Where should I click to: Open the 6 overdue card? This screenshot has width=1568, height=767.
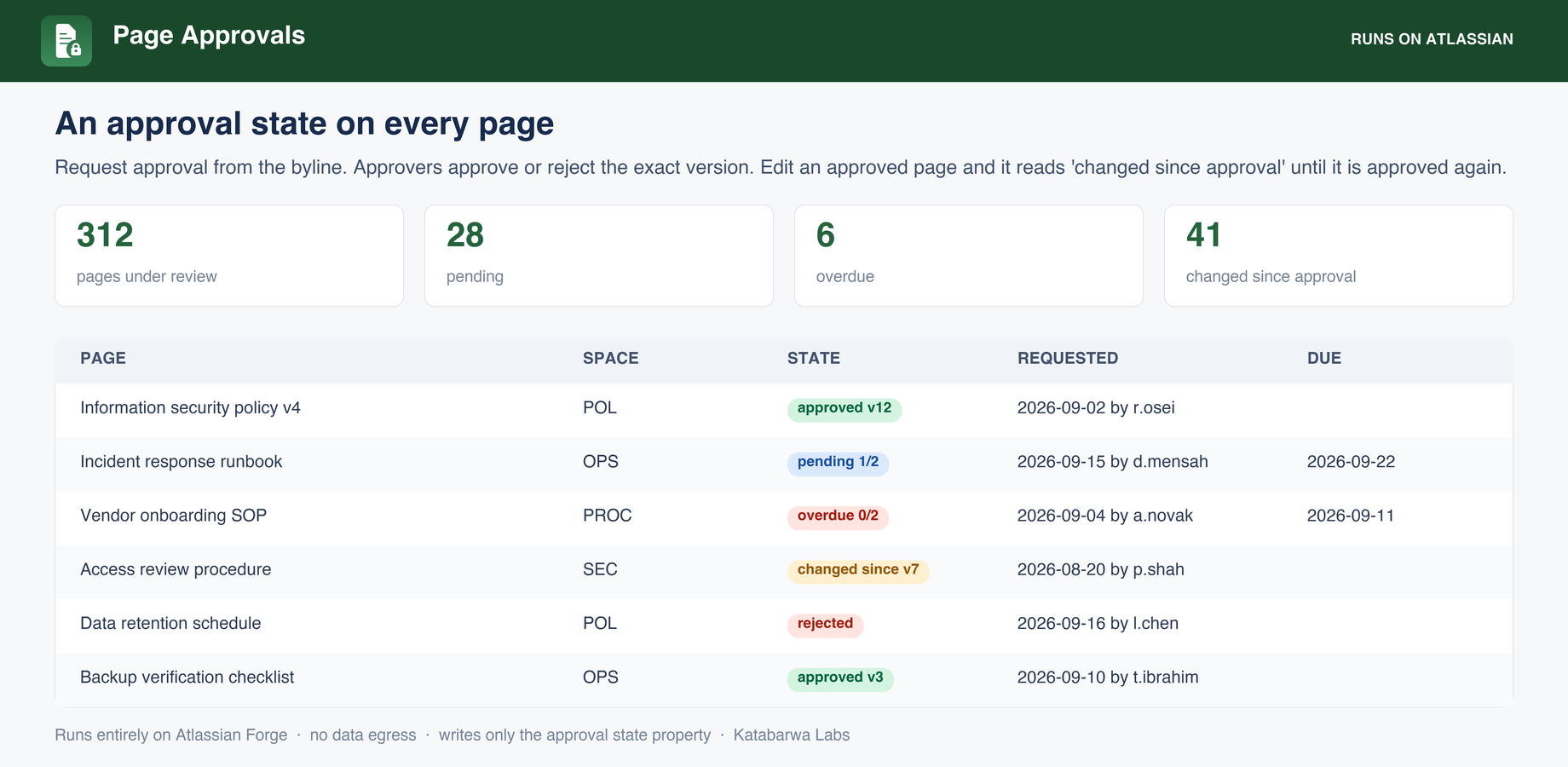[969, 256]
